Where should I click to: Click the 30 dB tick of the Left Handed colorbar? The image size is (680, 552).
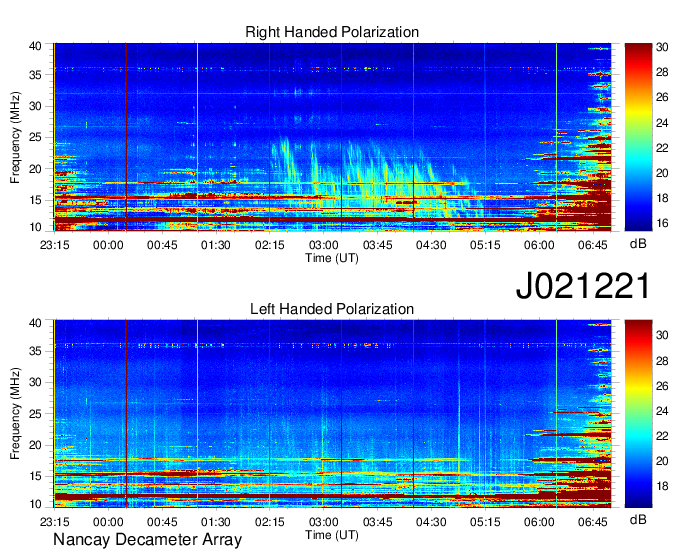pyautogui.click(x=662, y=335)
